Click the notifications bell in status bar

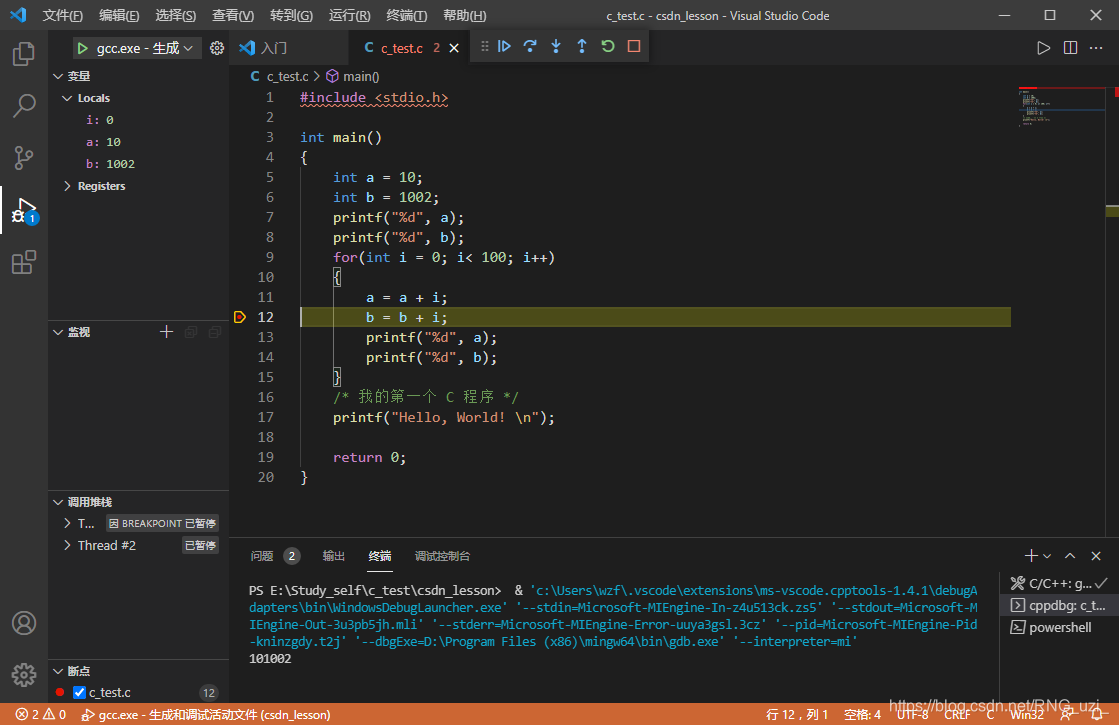[1097, 714]
